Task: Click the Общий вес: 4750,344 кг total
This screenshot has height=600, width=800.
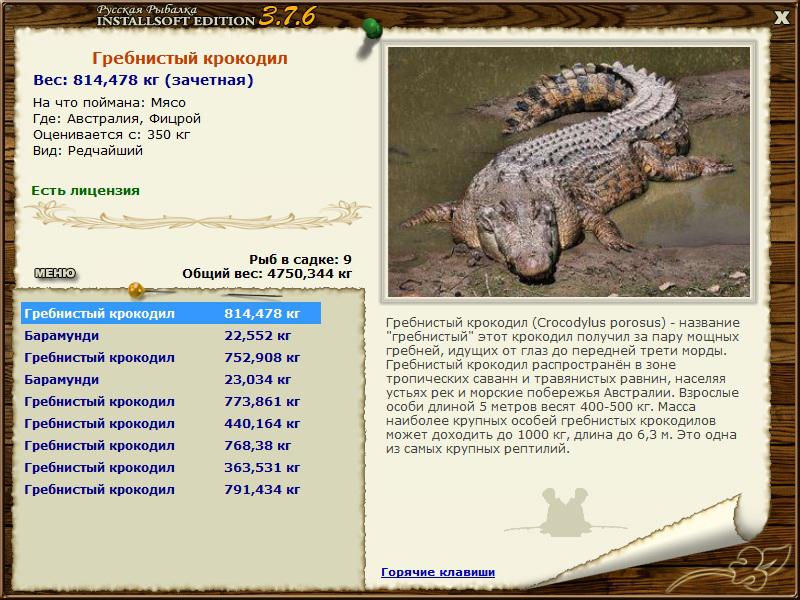Action: 267,273
